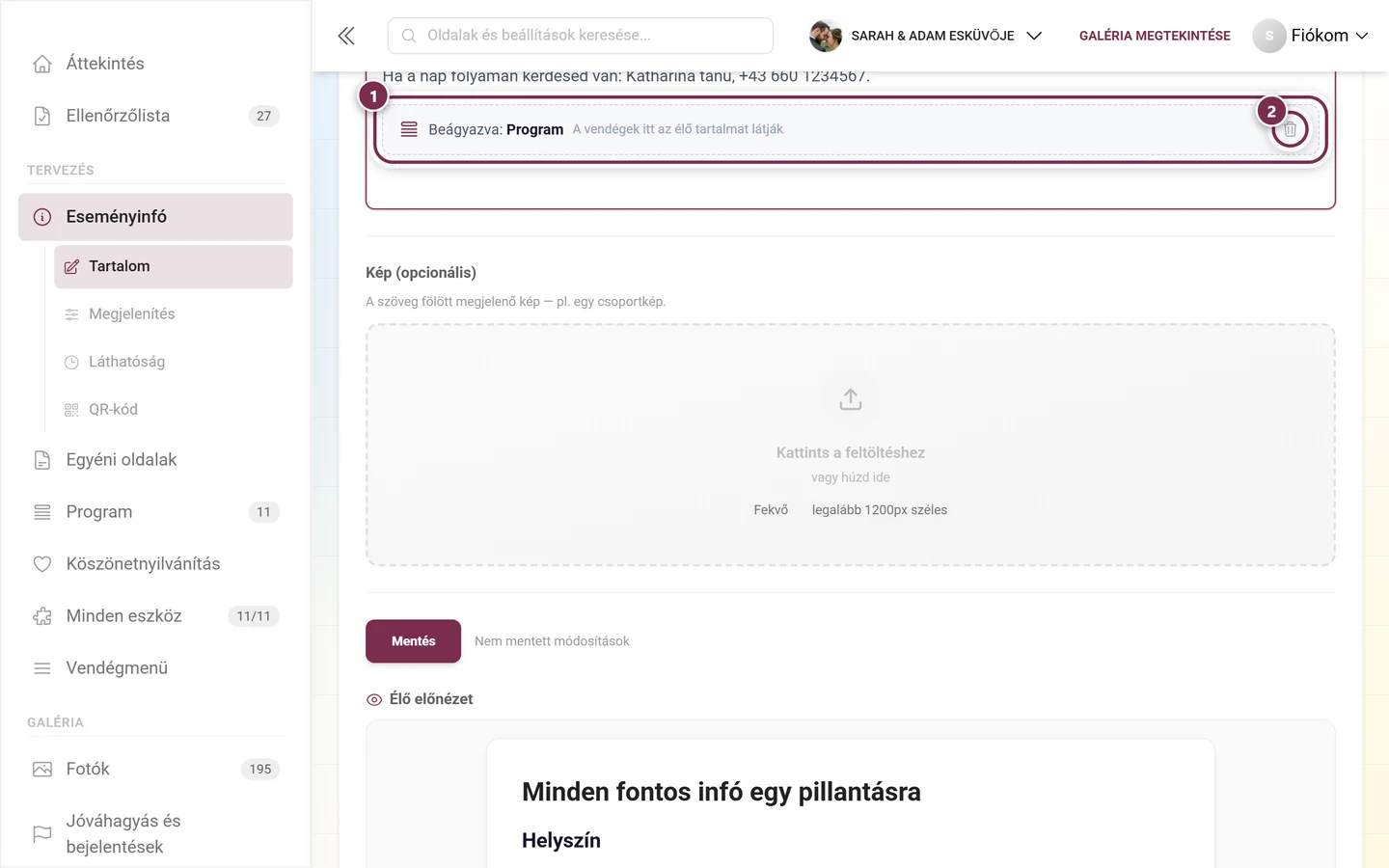1389x868 pixels.
Task: Click 'Kattints a feltöltéshez' upload area
Action: point(851,445)
